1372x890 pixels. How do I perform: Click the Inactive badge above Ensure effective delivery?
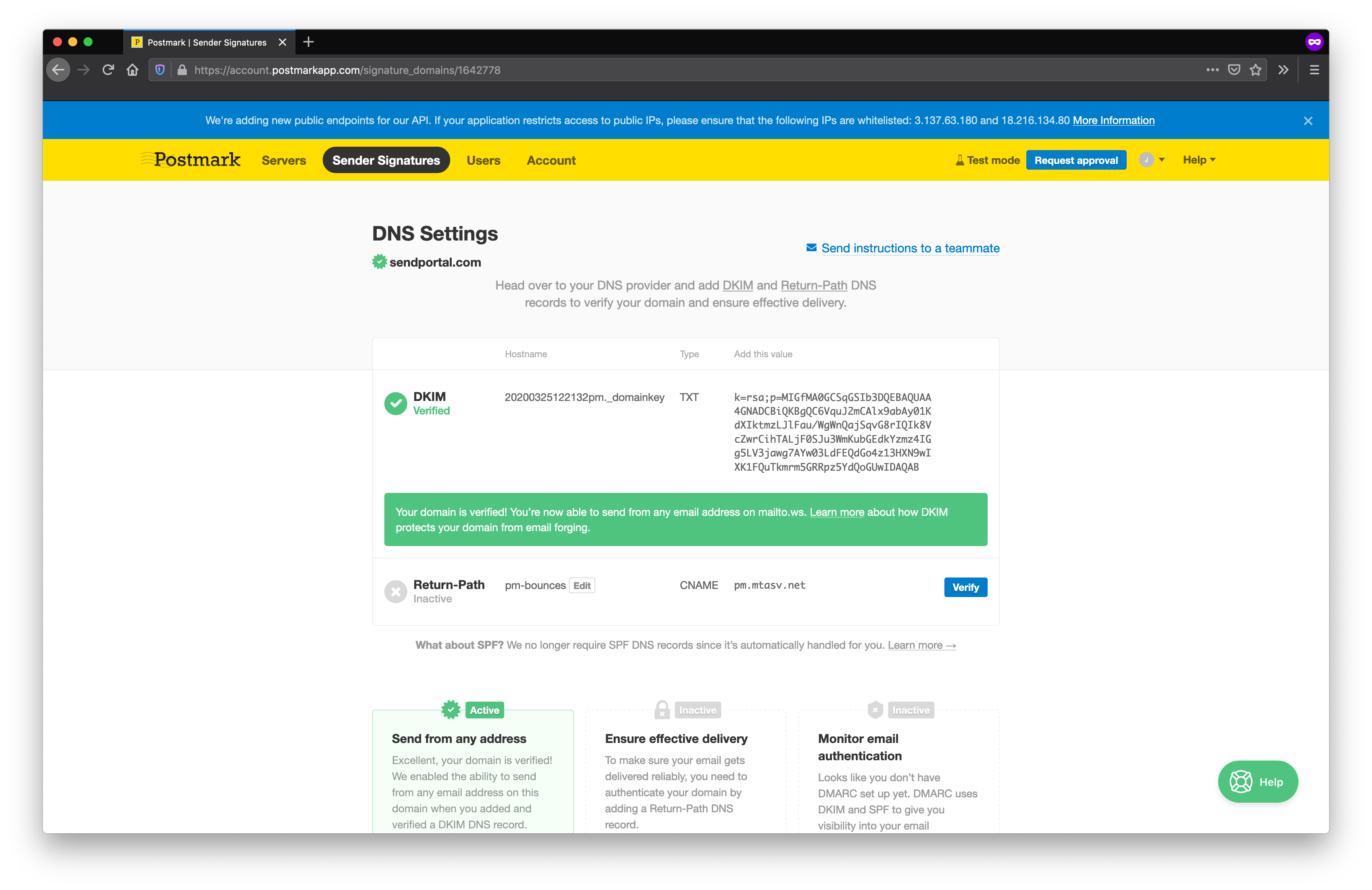(x=697, y=710)
